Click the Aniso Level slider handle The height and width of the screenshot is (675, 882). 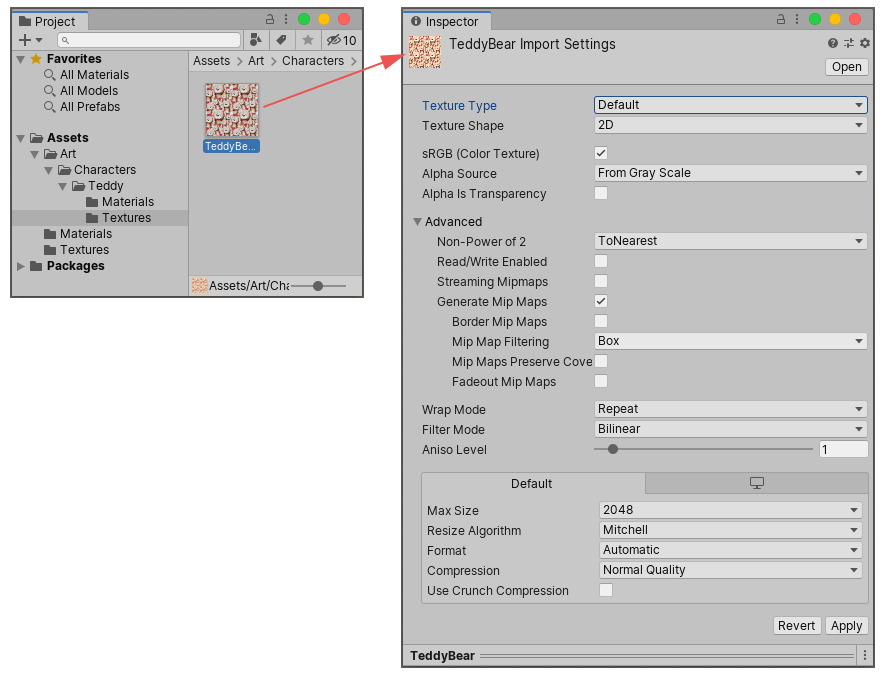[x=613, y=449]
